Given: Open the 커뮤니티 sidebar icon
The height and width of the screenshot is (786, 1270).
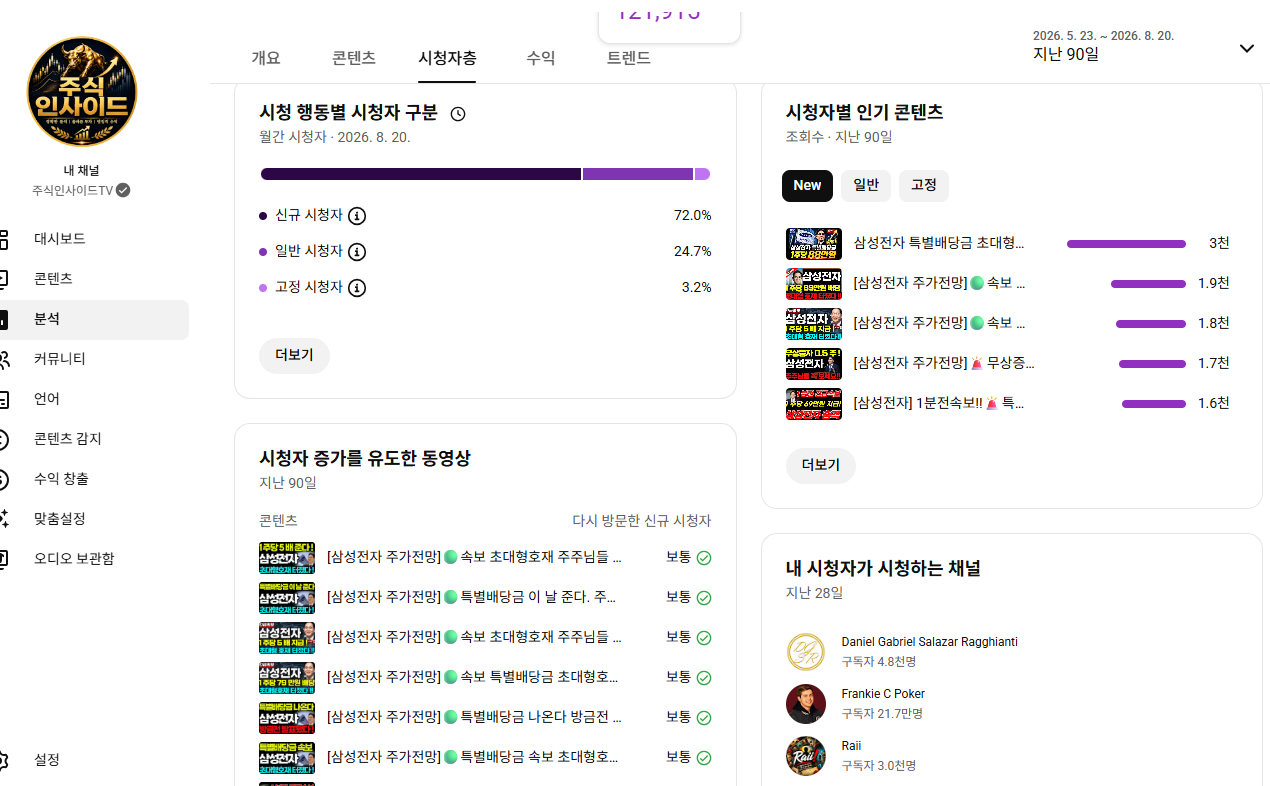Looking at the screenshot, I should click(4, 359).
